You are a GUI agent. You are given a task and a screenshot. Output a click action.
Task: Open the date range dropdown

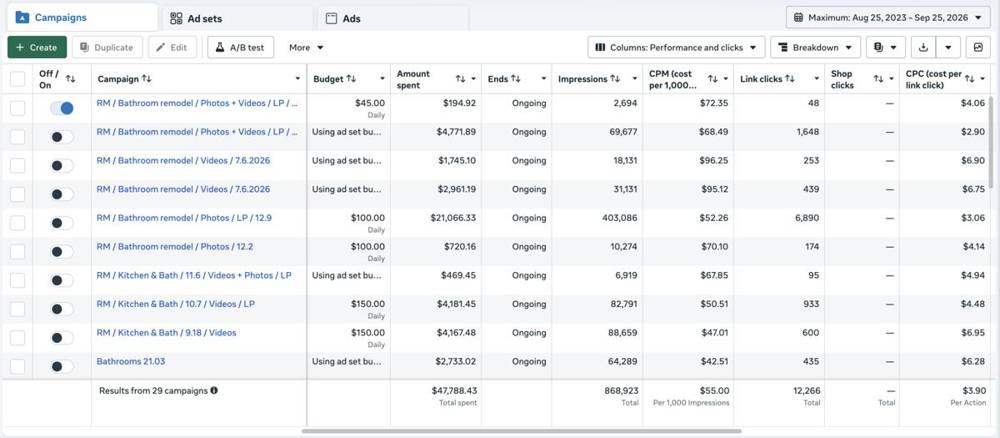coord(888,17)
